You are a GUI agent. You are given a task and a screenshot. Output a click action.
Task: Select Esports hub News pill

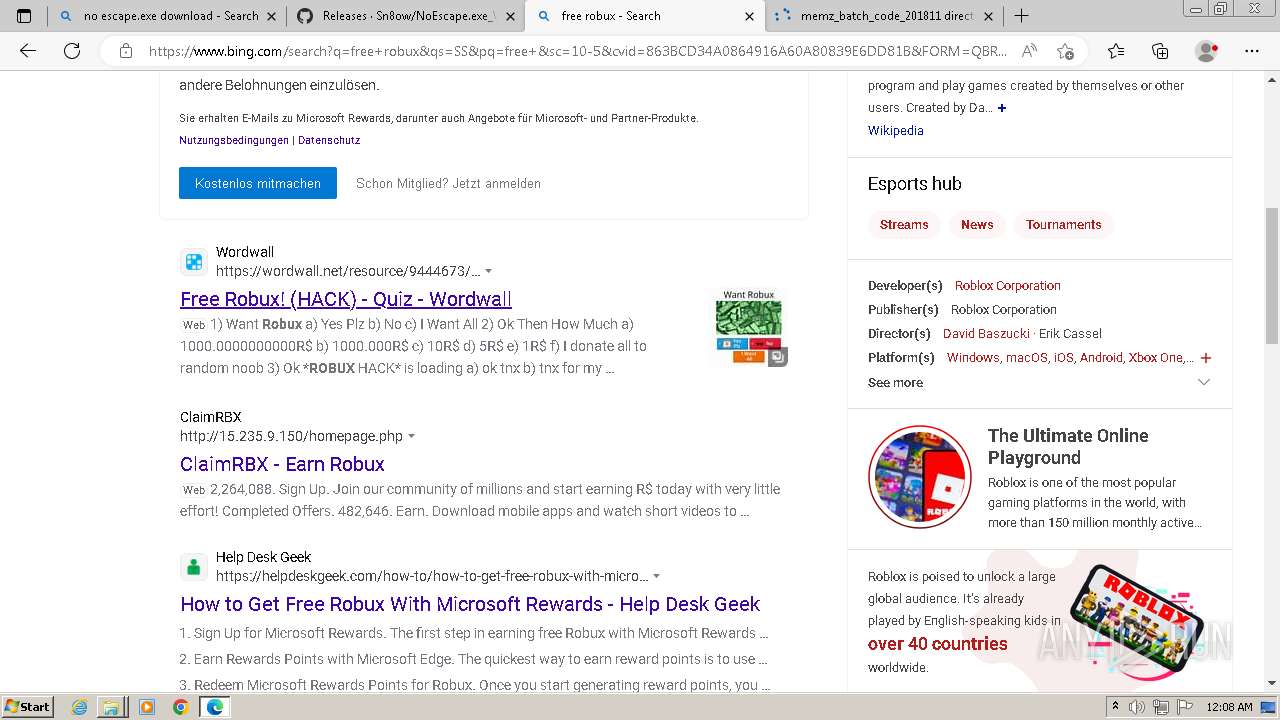(977, 224)
